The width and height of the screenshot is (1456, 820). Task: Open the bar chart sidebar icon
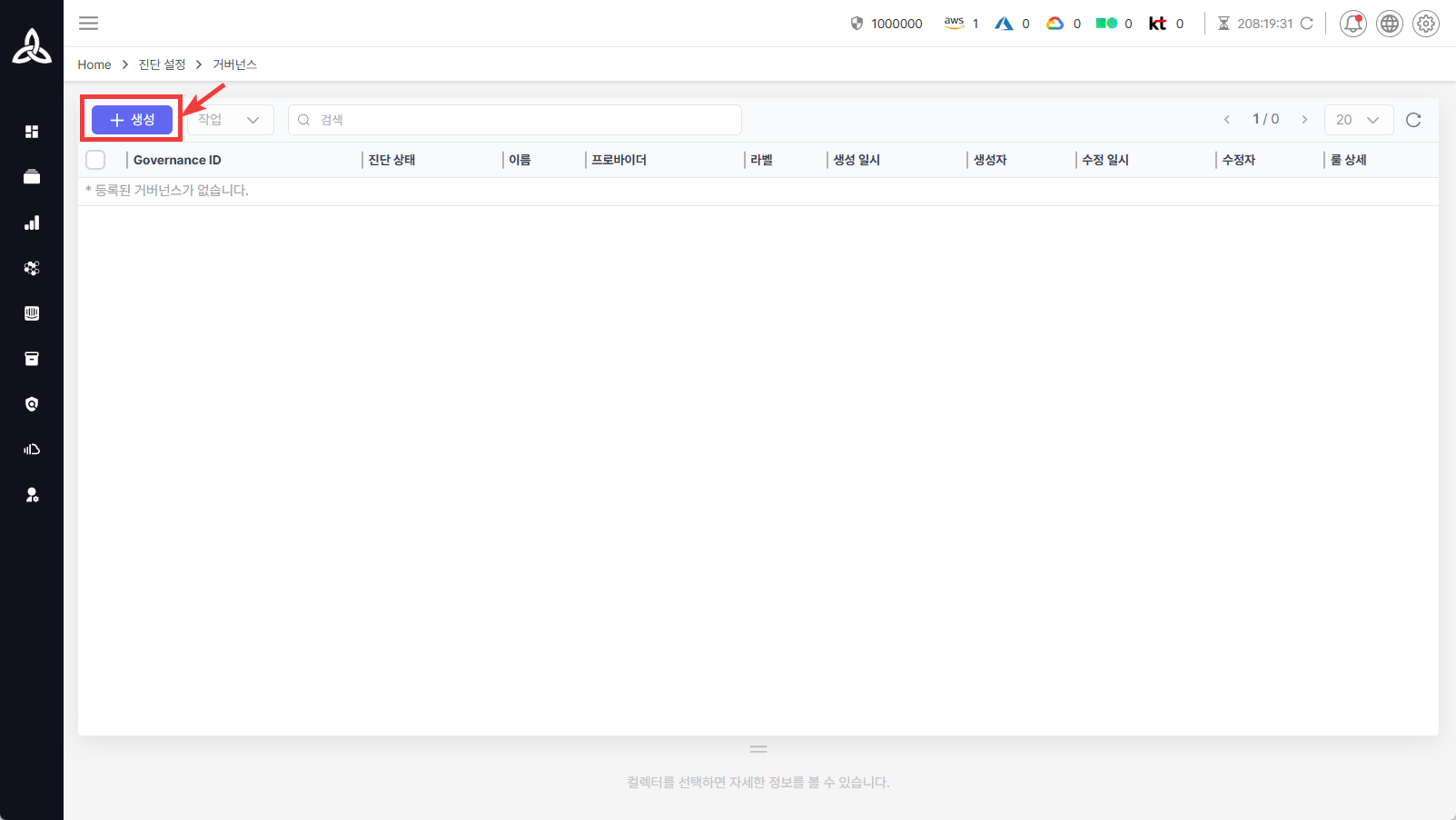(32, 222)
